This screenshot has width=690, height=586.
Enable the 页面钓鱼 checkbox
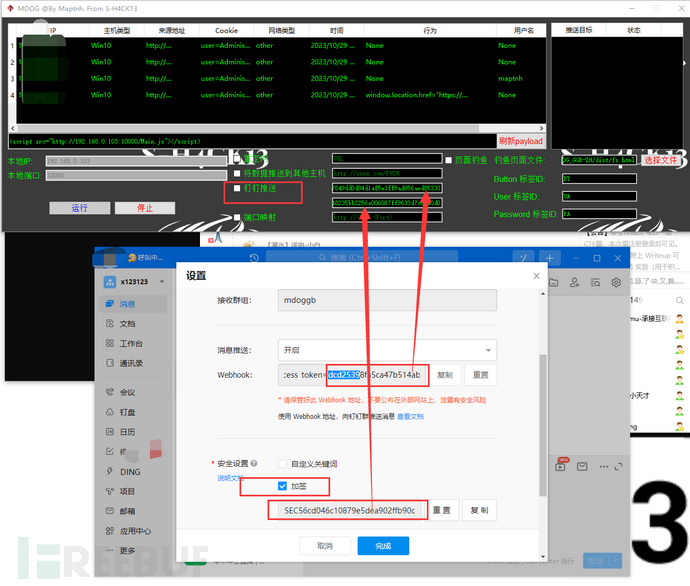[448, 160]
